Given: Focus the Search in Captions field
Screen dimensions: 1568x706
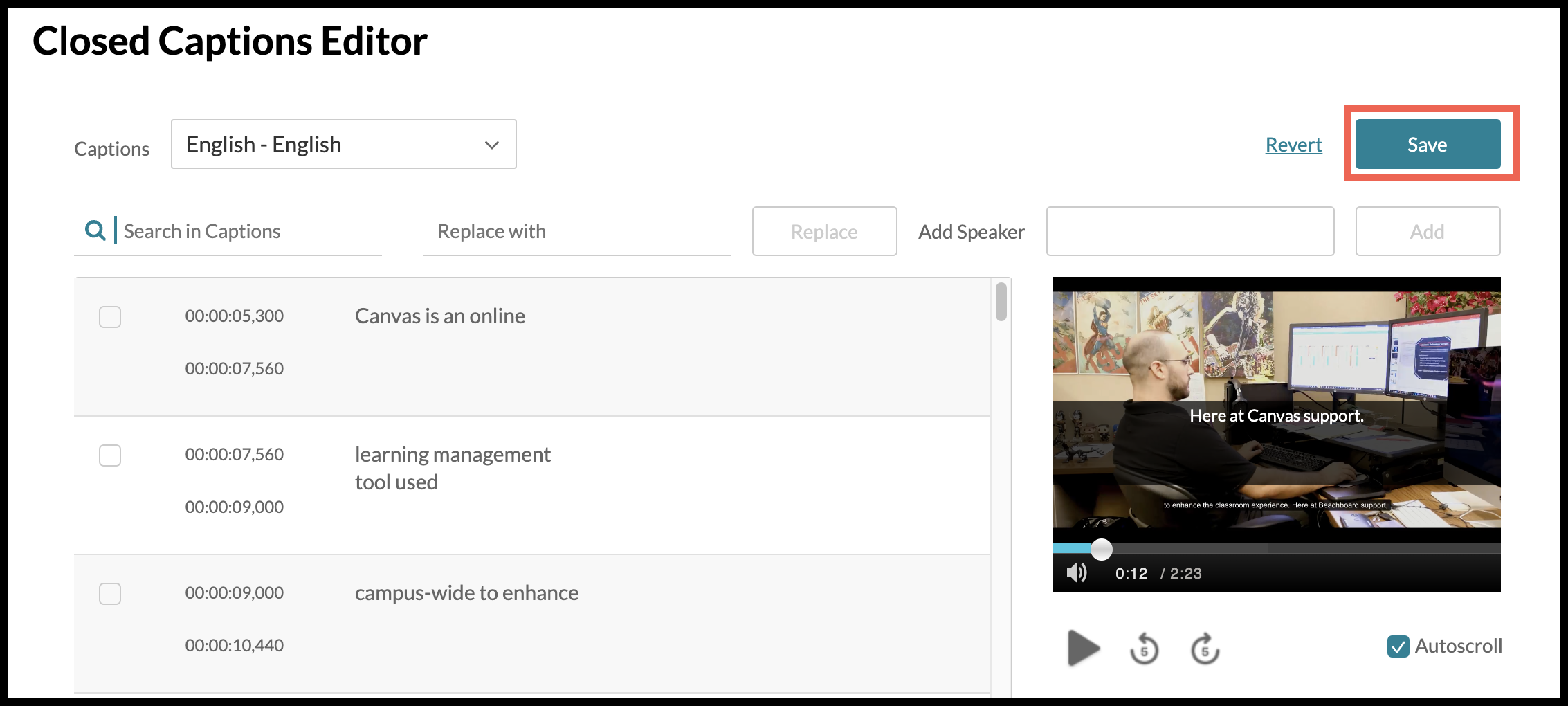Looking at the screenshot, I should pyautogui.click(x=249, y=232).
